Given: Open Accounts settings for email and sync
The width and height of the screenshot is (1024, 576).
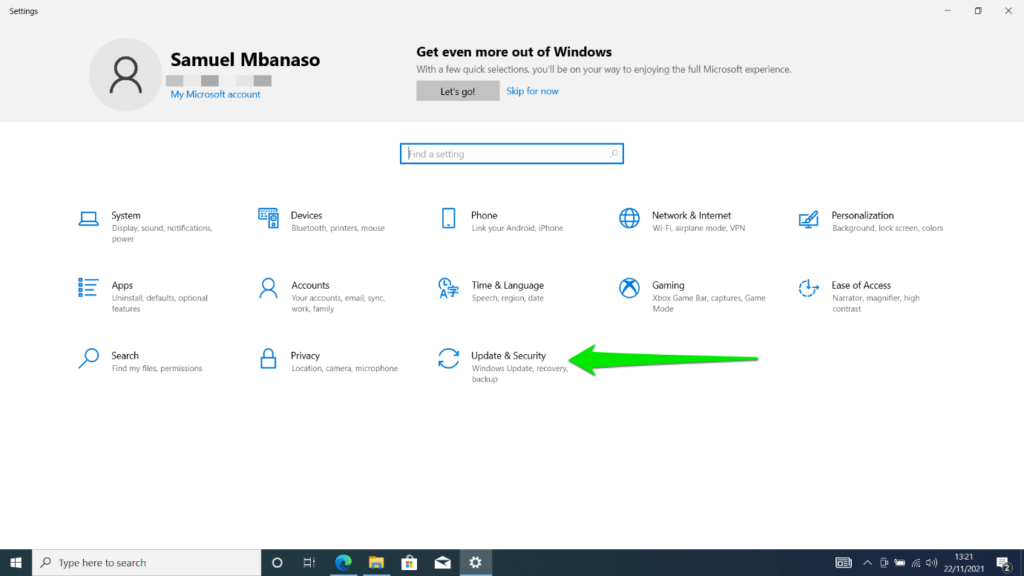Looking at the screenshot, I should tap(312, 291).
